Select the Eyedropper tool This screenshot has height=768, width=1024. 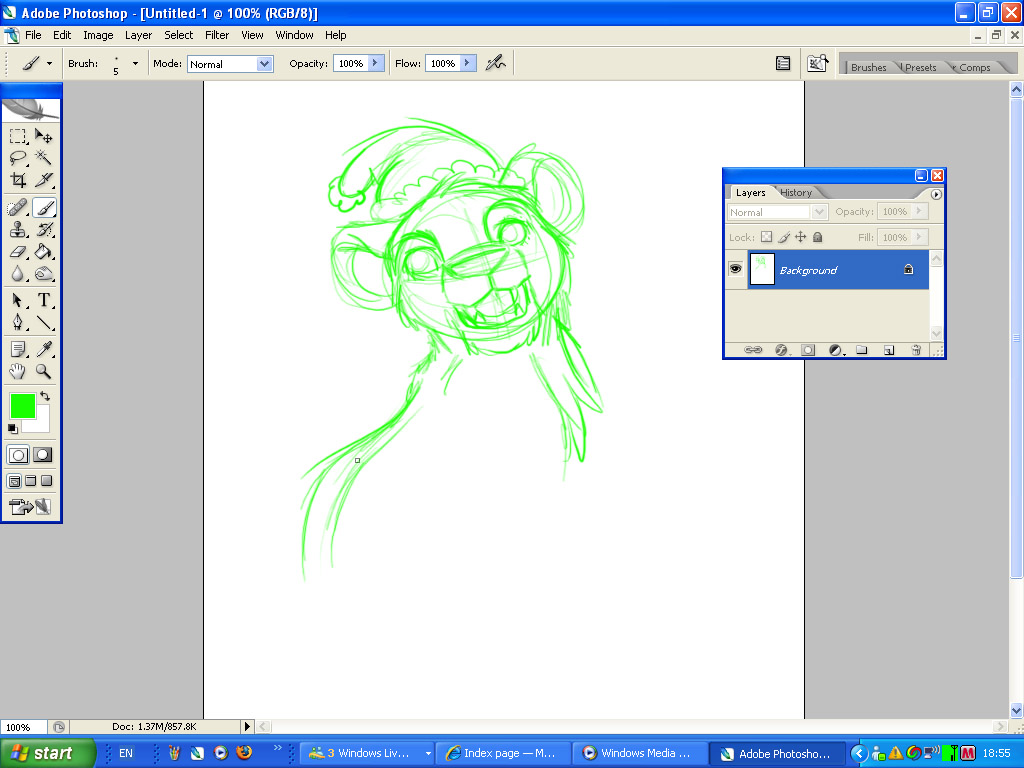[44, 348]
